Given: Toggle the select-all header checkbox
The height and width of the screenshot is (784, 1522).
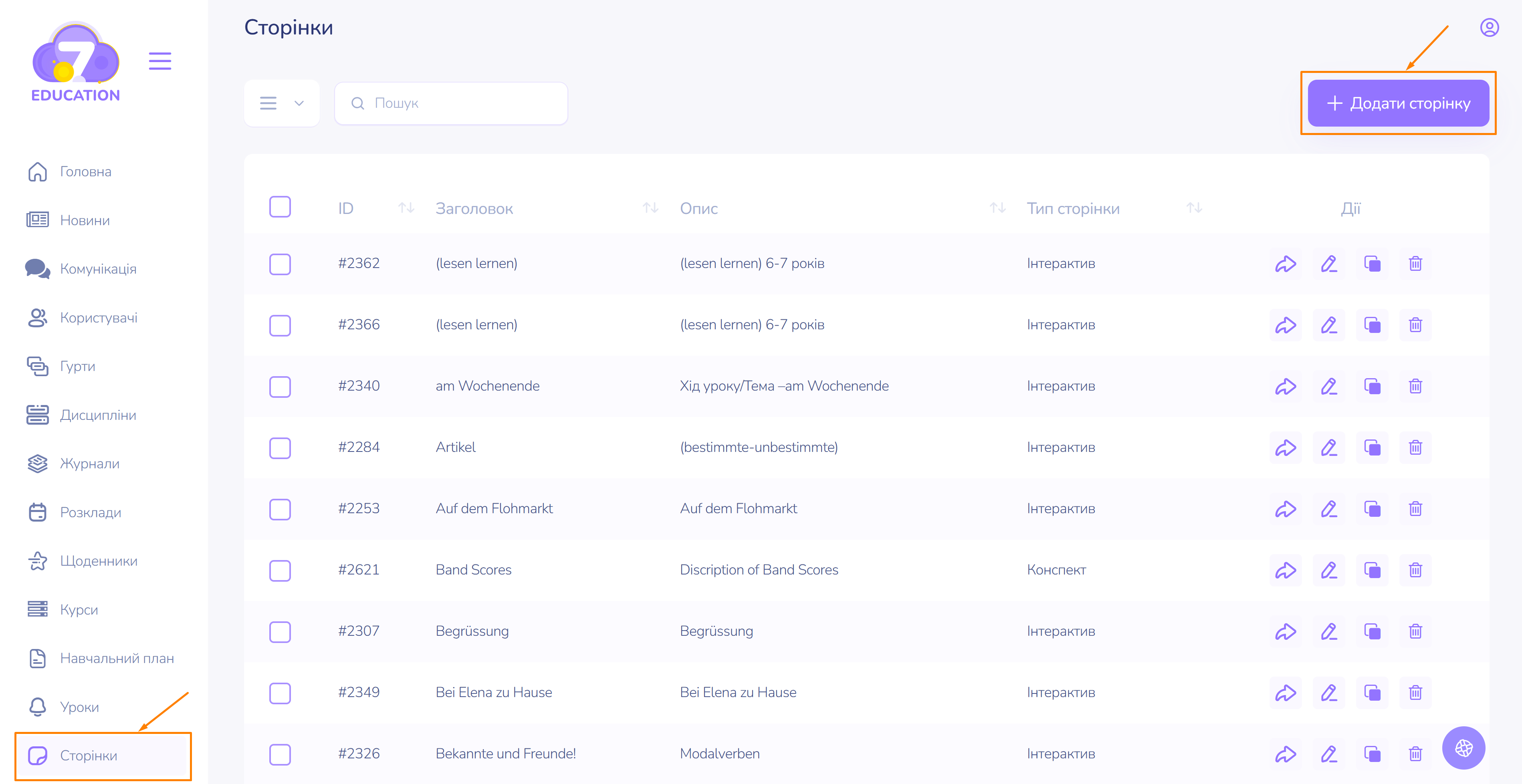Looking at the screenshot, I should (x=280, y=208).
